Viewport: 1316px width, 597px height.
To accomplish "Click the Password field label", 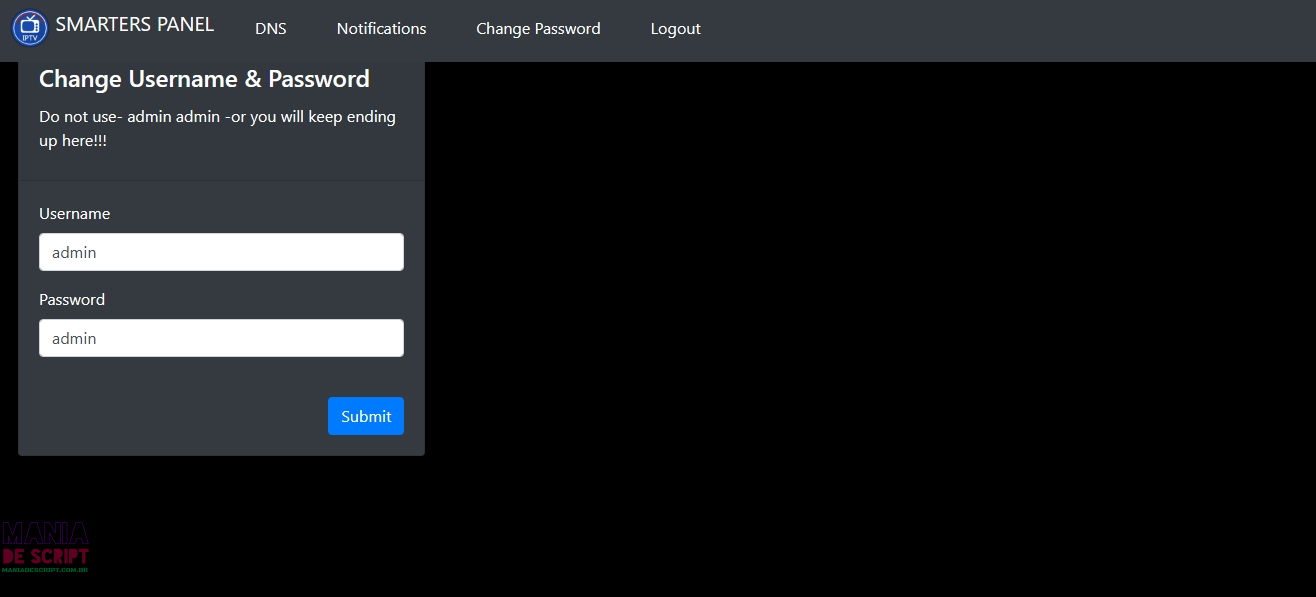I will point(72,300).
